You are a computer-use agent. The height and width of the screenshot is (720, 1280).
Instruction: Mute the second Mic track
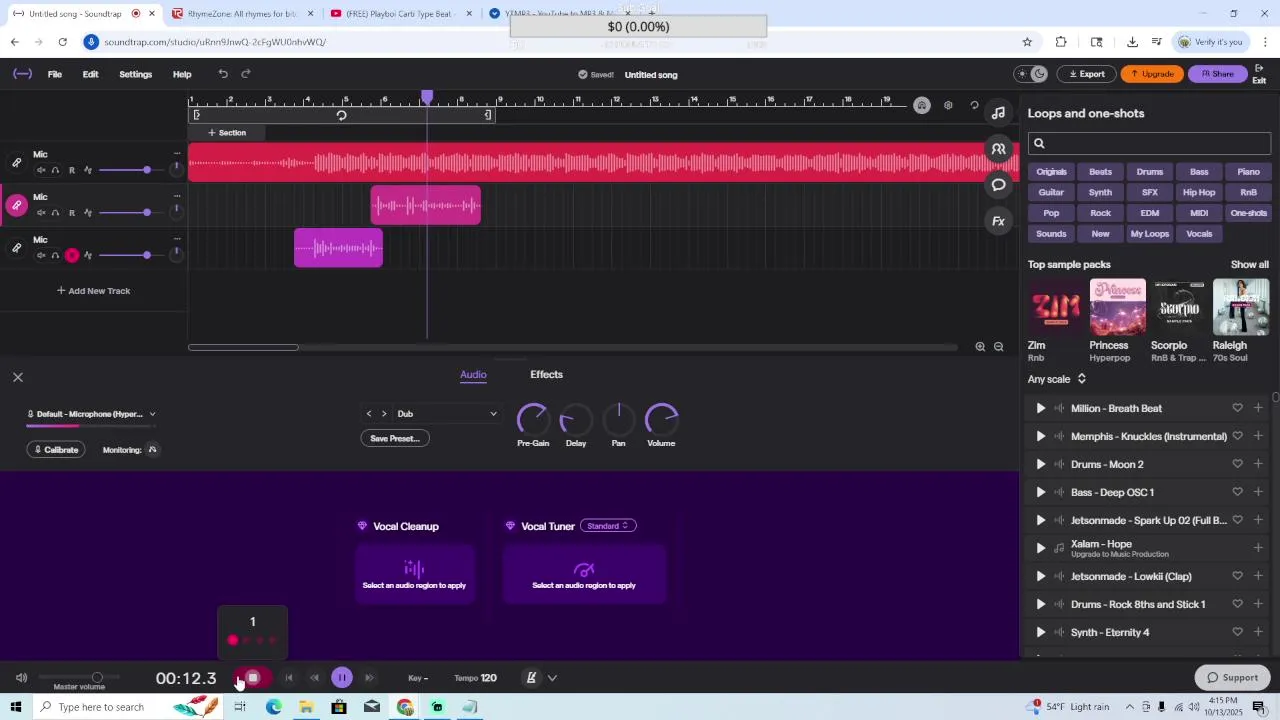tap(41, 213)
